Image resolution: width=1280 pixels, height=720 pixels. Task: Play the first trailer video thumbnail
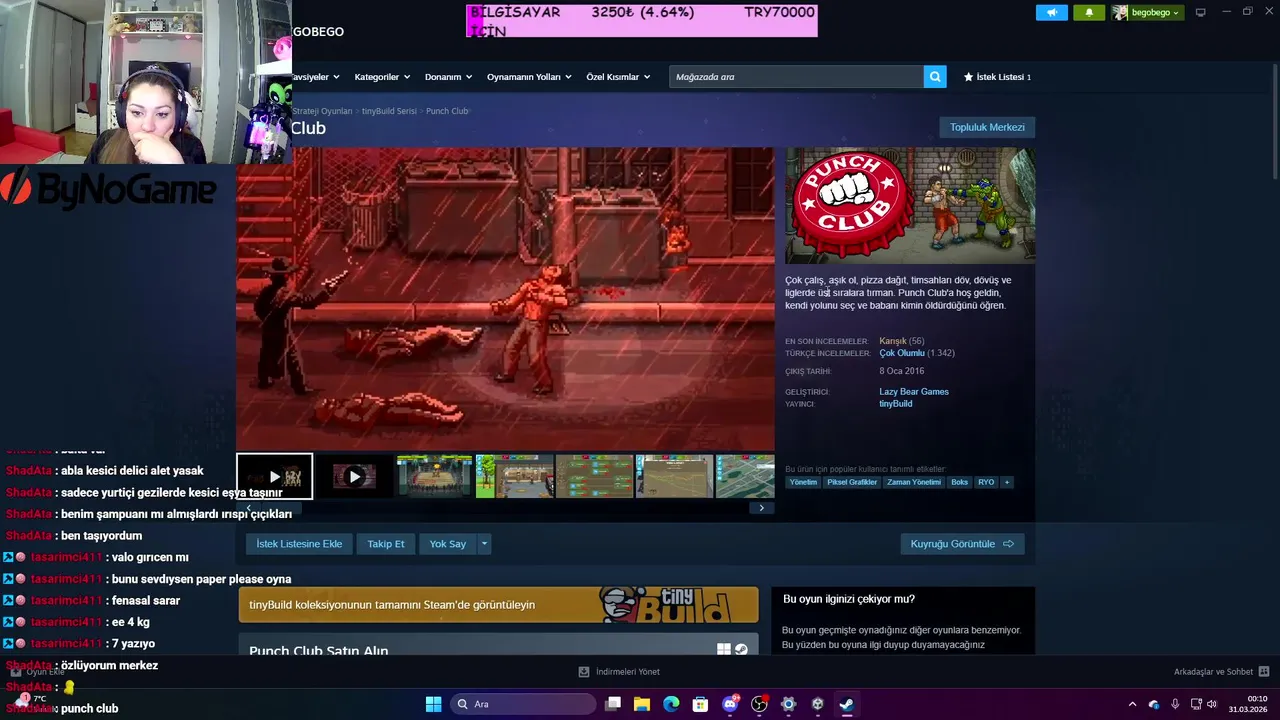pos(275,476)
